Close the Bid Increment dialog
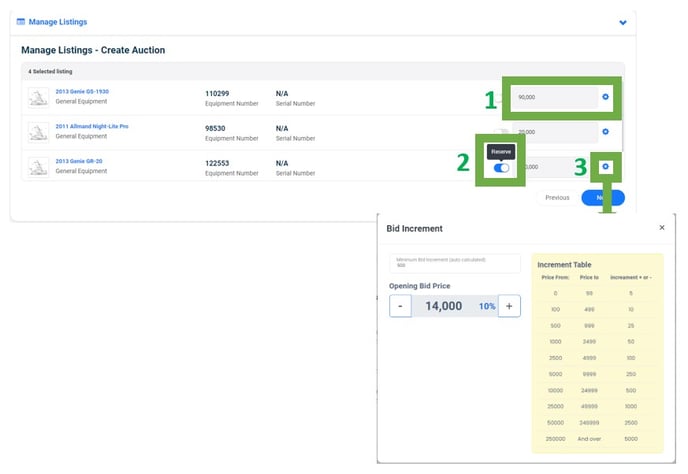The image size is (688, 474). coord(661,228)
